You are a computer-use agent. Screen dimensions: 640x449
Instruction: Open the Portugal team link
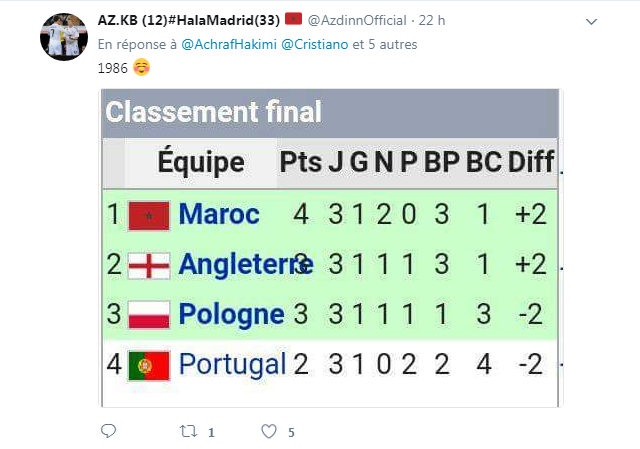point(232,364)
